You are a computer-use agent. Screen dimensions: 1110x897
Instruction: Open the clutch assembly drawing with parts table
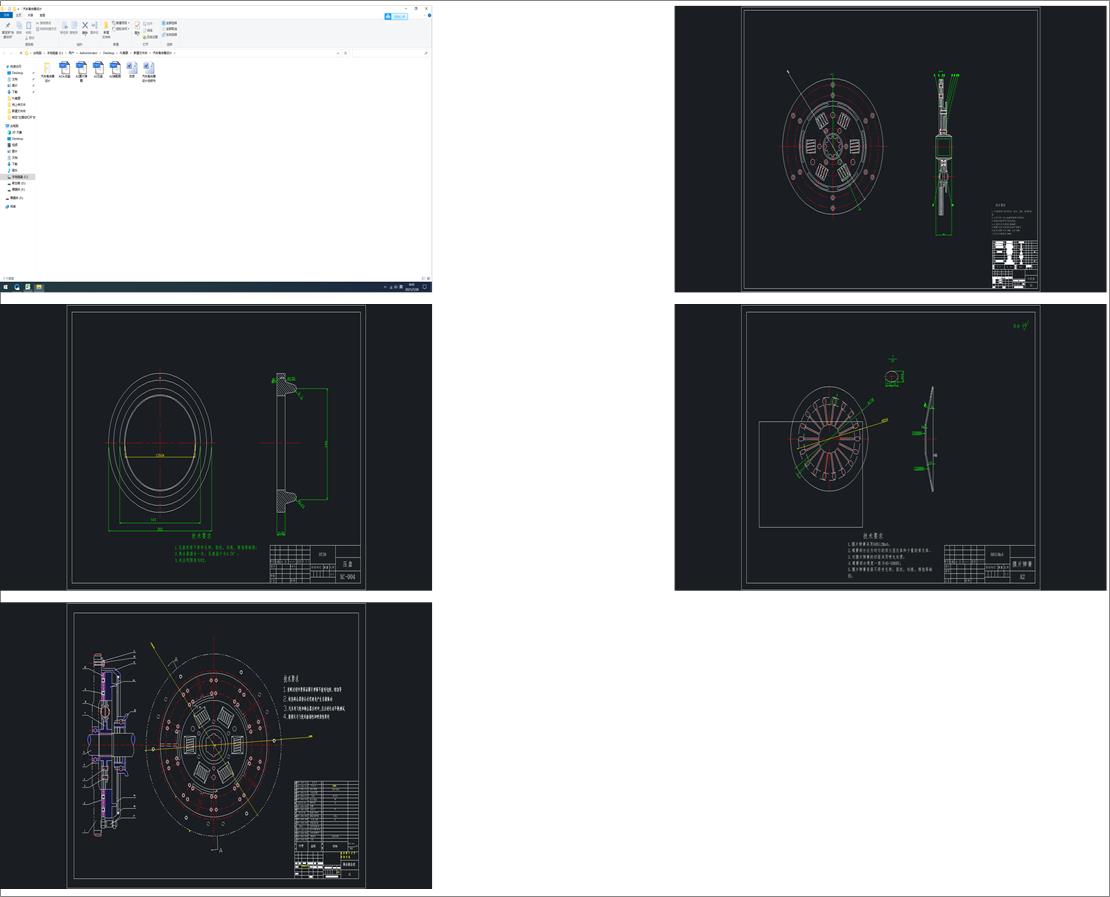(x=216, y=745)
